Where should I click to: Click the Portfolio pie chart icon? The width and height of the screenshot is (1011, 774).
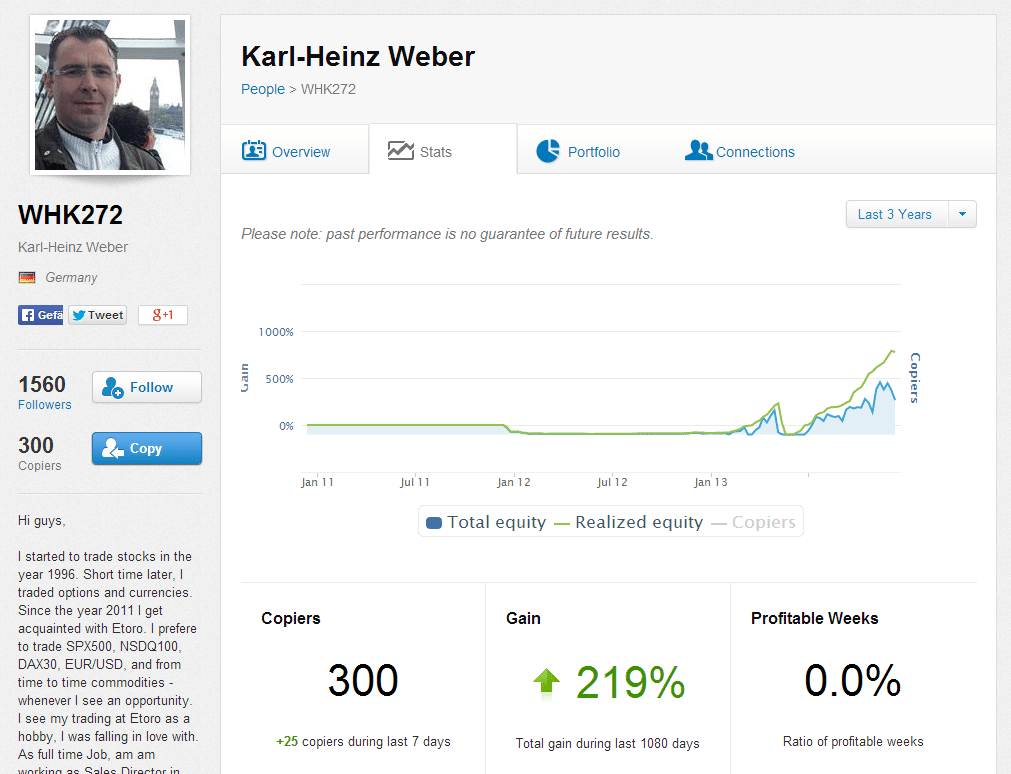coord(548,151)
